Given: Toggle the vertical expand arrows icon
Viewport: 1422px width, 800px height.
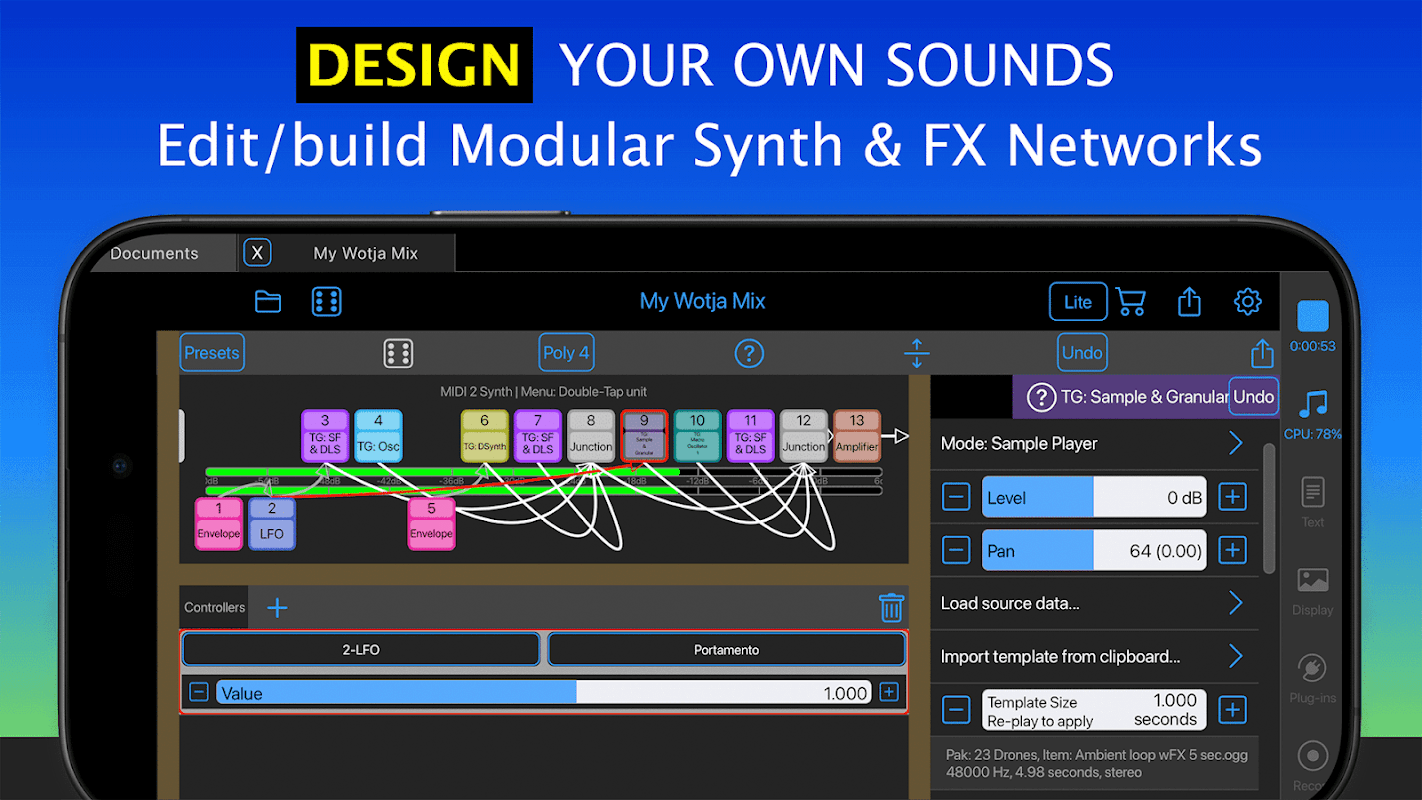Looking at the screenshot, I should click(917, 353).
